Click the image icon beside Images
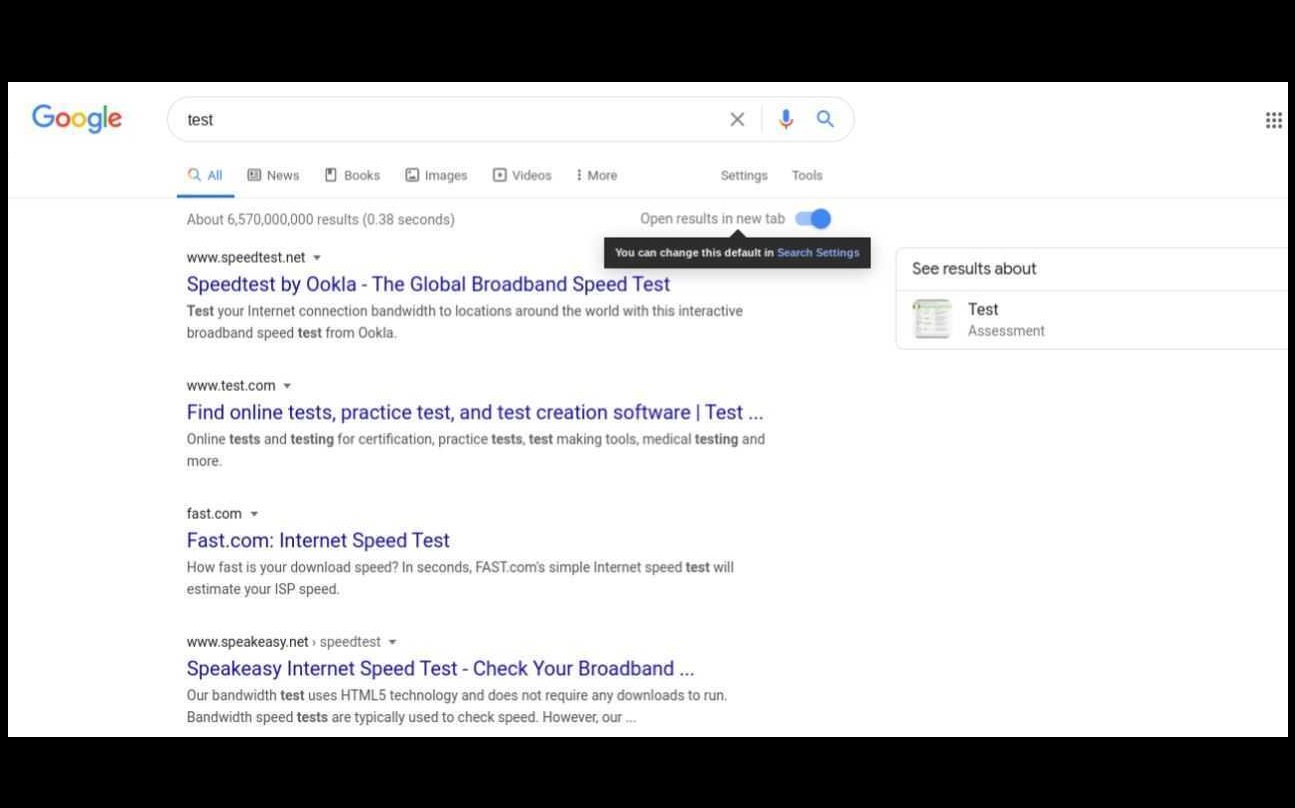This screenshot has height=808, width=1295. click(x=414, y=174)
